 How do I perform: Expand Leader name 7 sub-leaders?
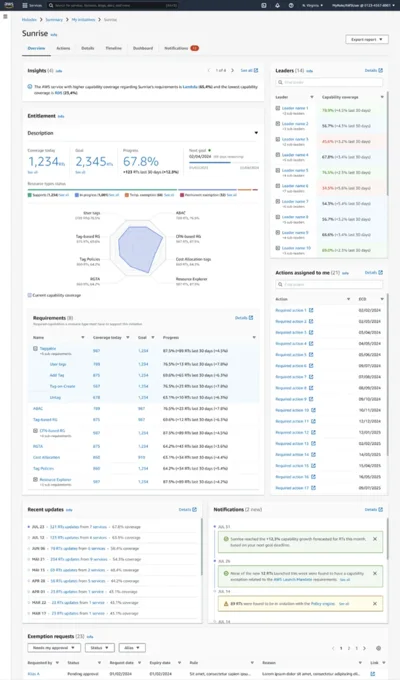click(x=278, y=202)
